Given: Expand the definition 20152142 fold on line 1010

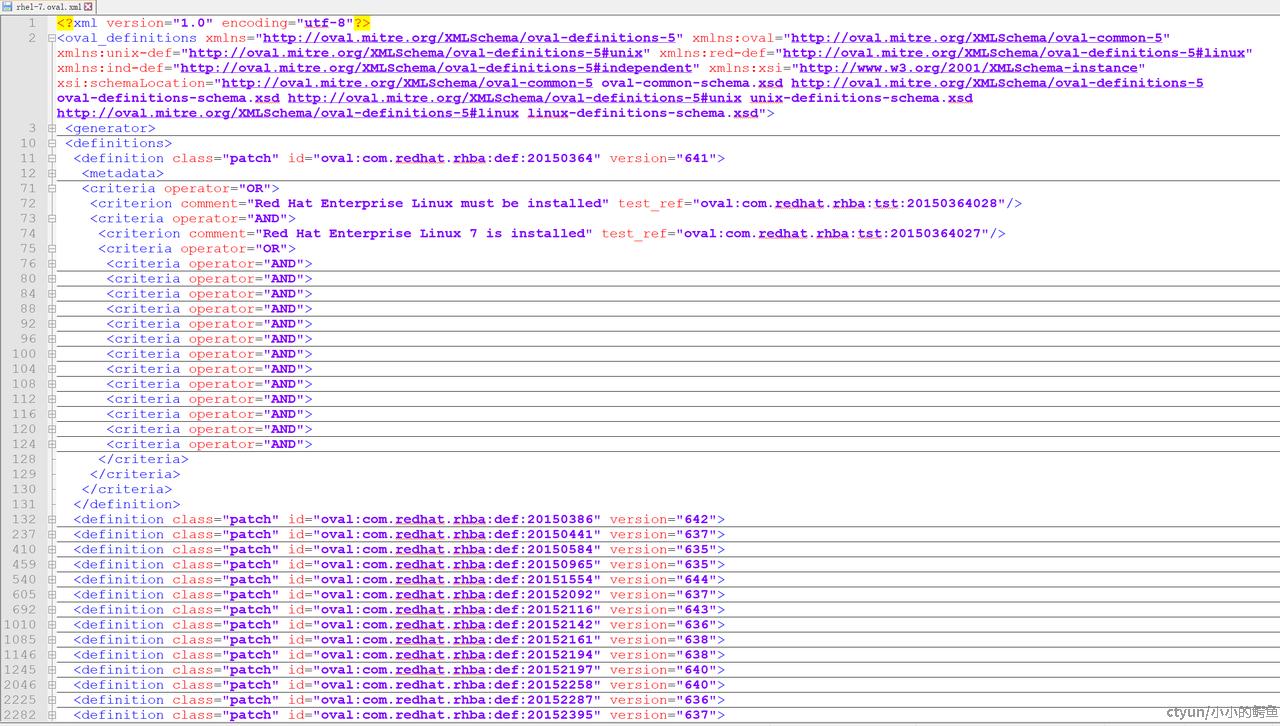Looking at the screenshot, I should coord(52,625).
